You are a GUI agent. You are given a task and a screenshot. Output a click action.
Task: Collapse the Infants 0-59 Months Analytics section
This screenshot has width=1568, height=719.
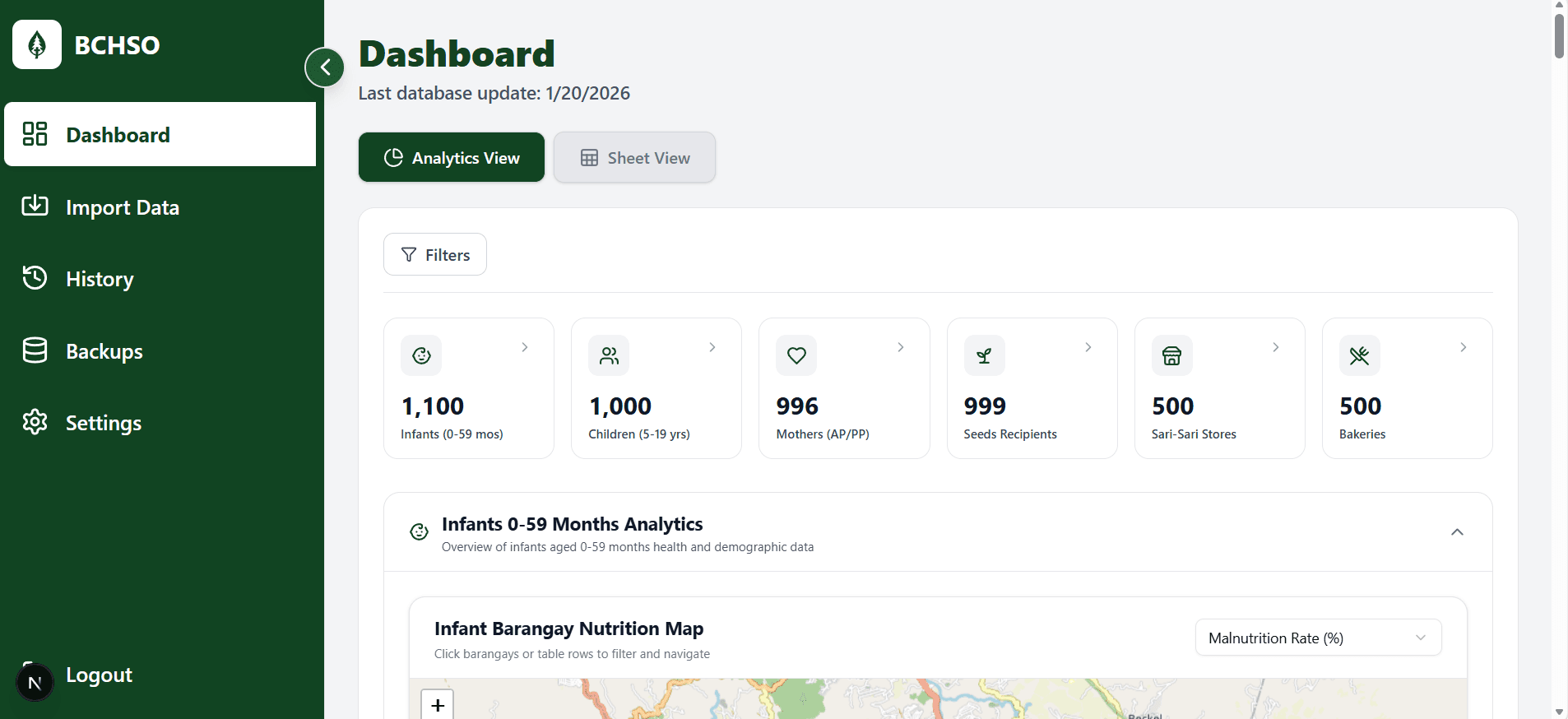(x=1457, y=532)
